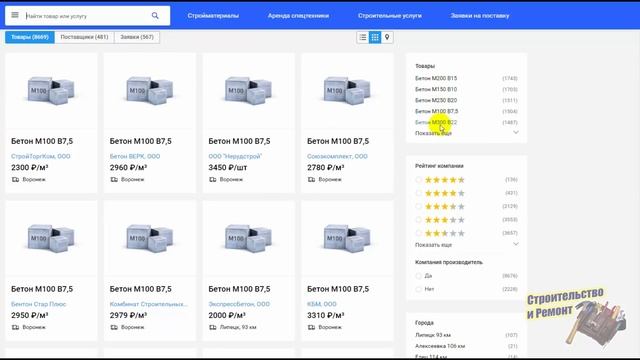Select city filter Алексеевка 106 км
The width and height of the screenshot is (640, 360).
tap(440, 346)
